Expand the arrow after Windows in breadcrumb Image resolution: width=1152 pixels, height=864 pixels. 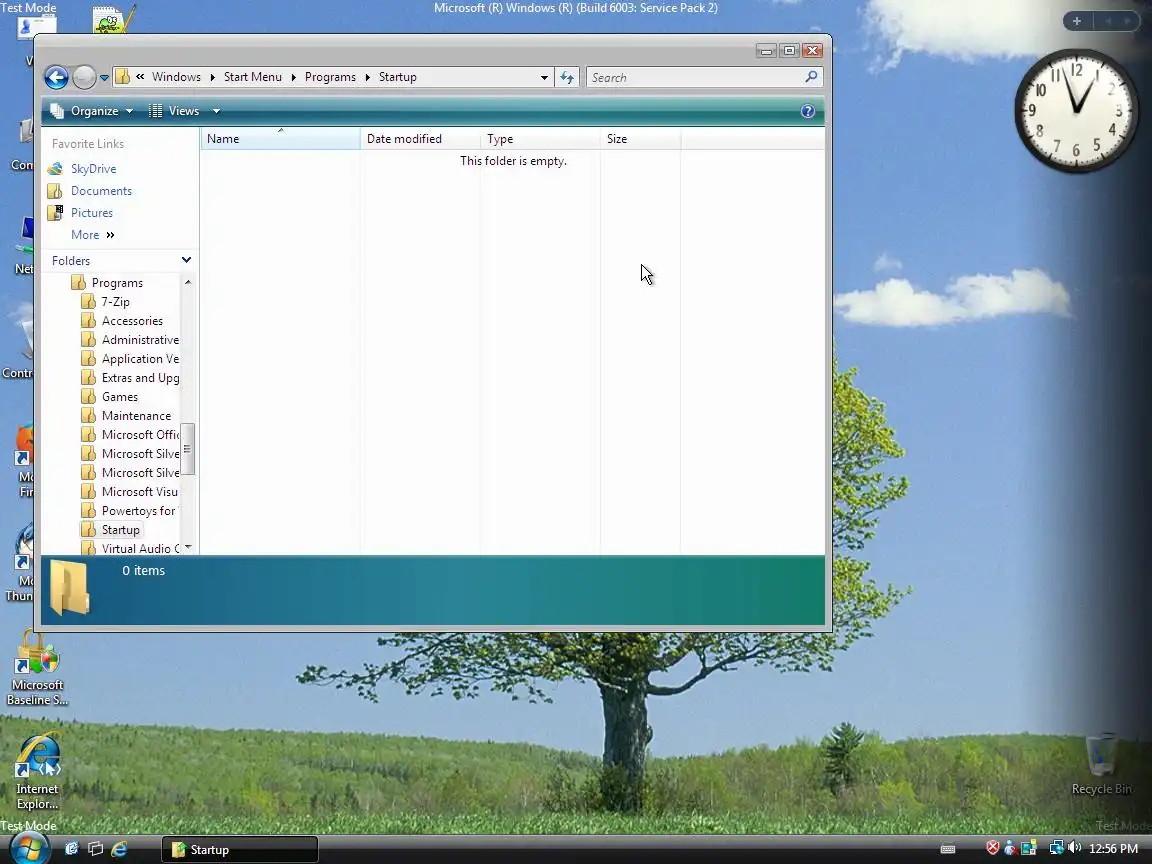coord(212,77)
